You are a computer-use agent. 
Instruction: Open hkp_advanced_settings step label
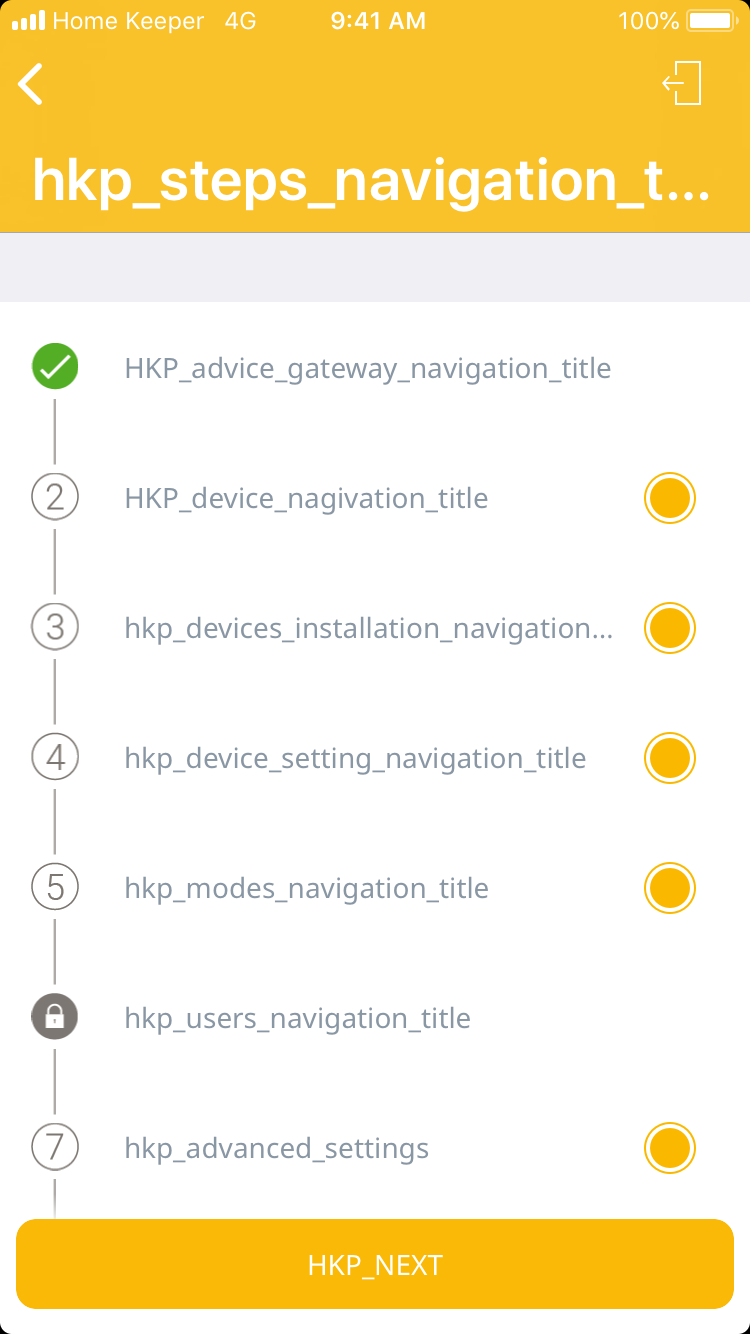[276, 1148]
